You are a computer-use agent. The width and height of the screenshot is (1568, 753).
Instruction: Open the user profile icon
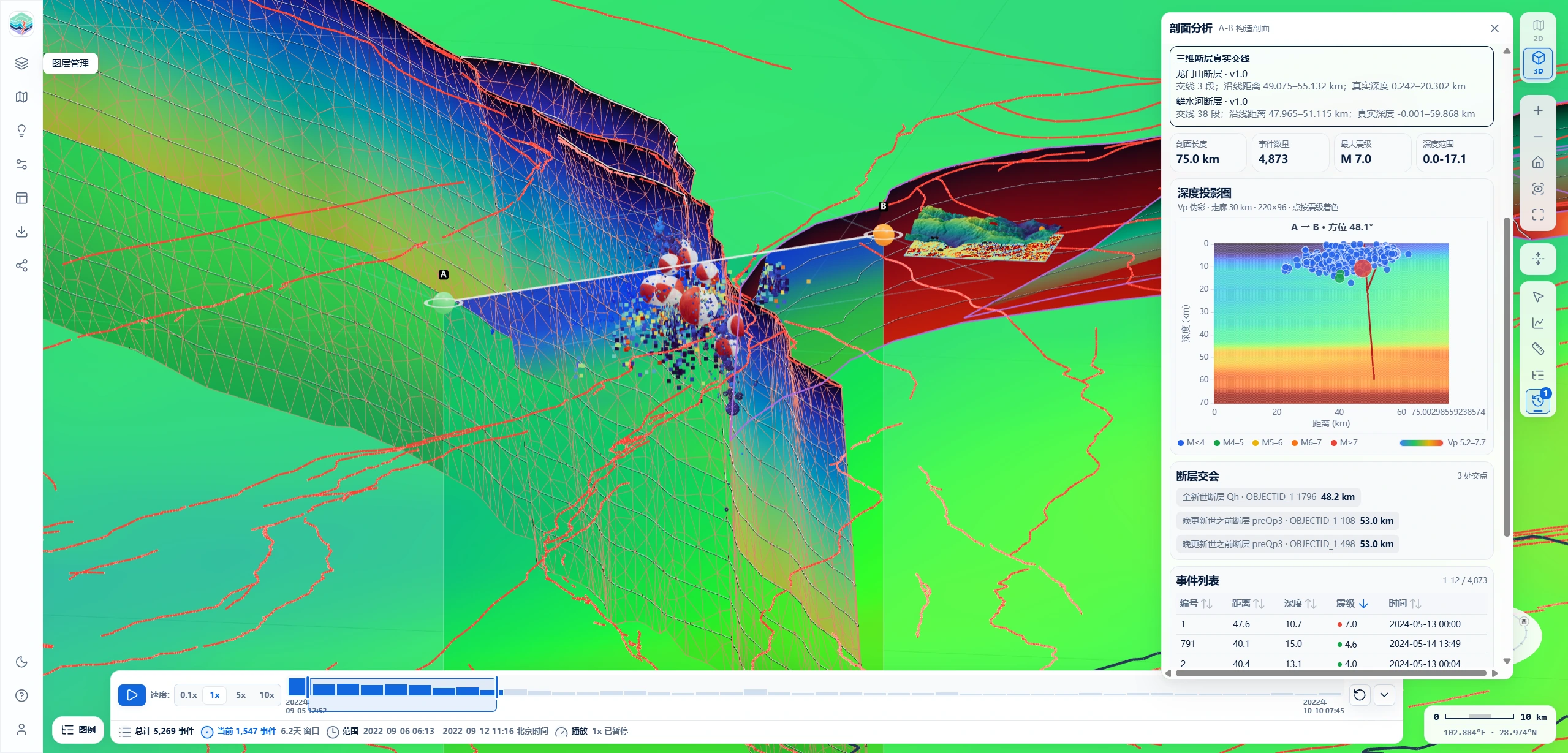(x=21, y=729)
